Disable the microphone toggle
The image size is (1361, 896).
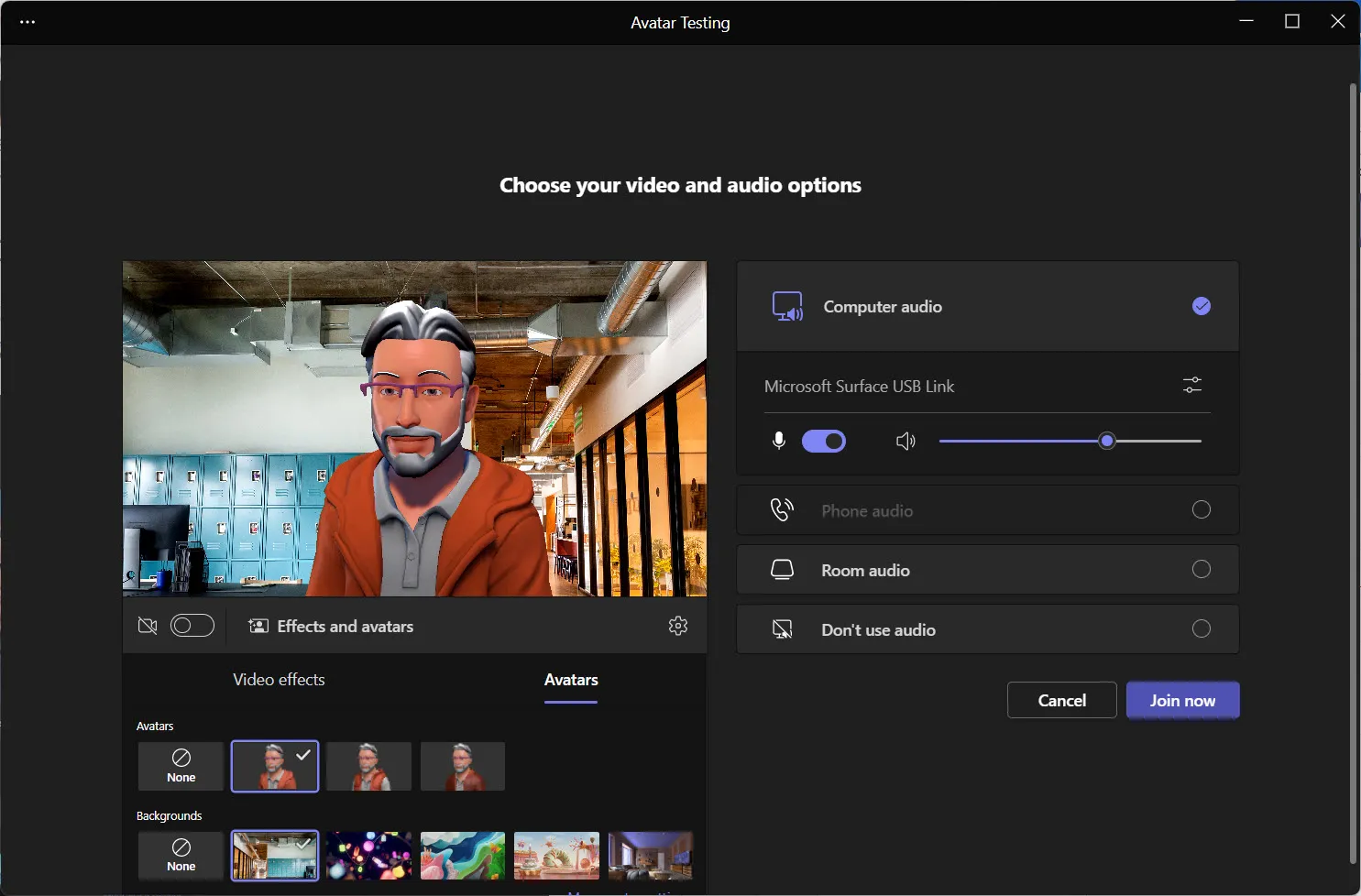point(824,441)
